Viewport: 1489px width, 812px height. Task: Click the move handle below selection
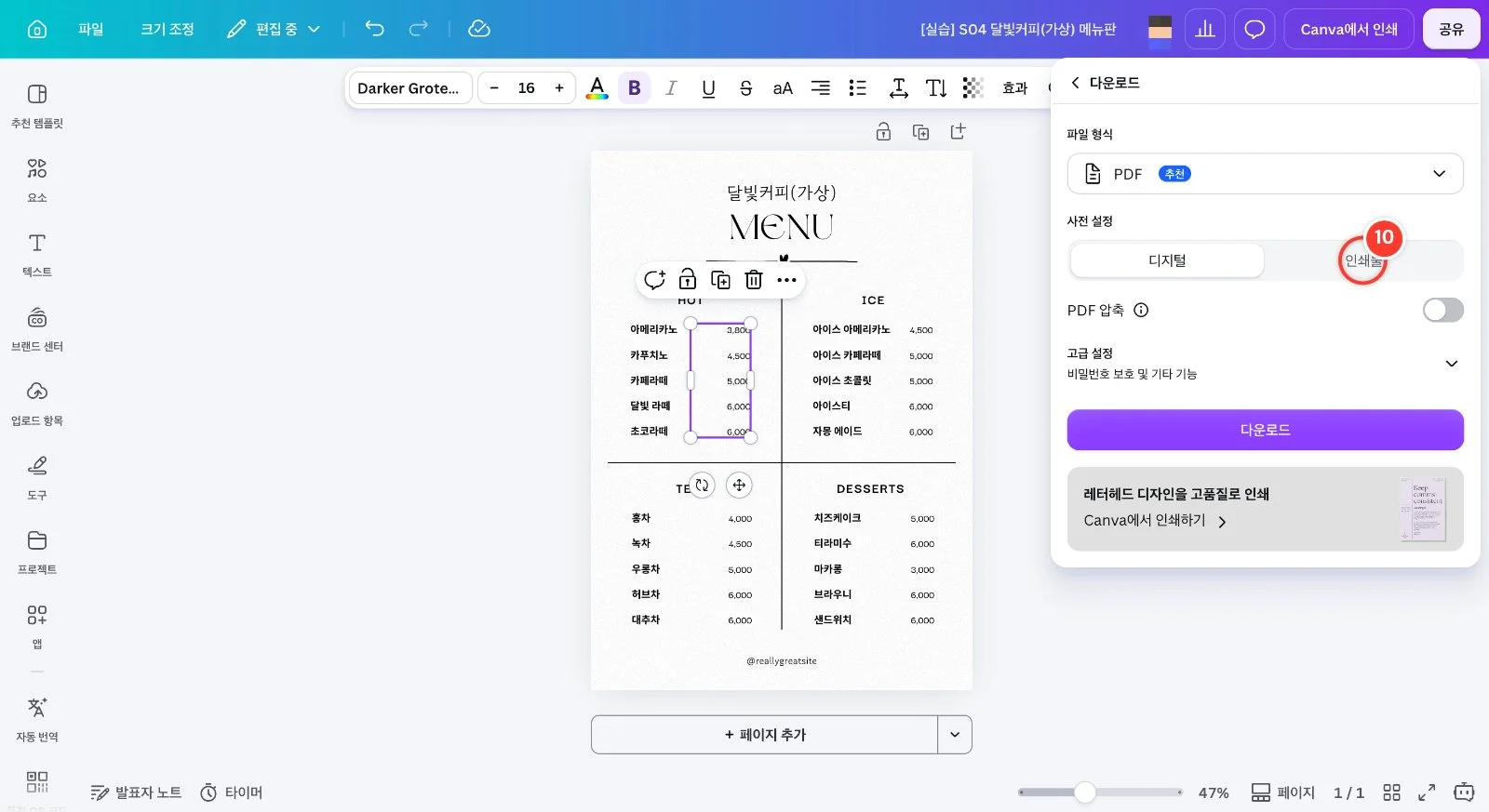point(739,485)
